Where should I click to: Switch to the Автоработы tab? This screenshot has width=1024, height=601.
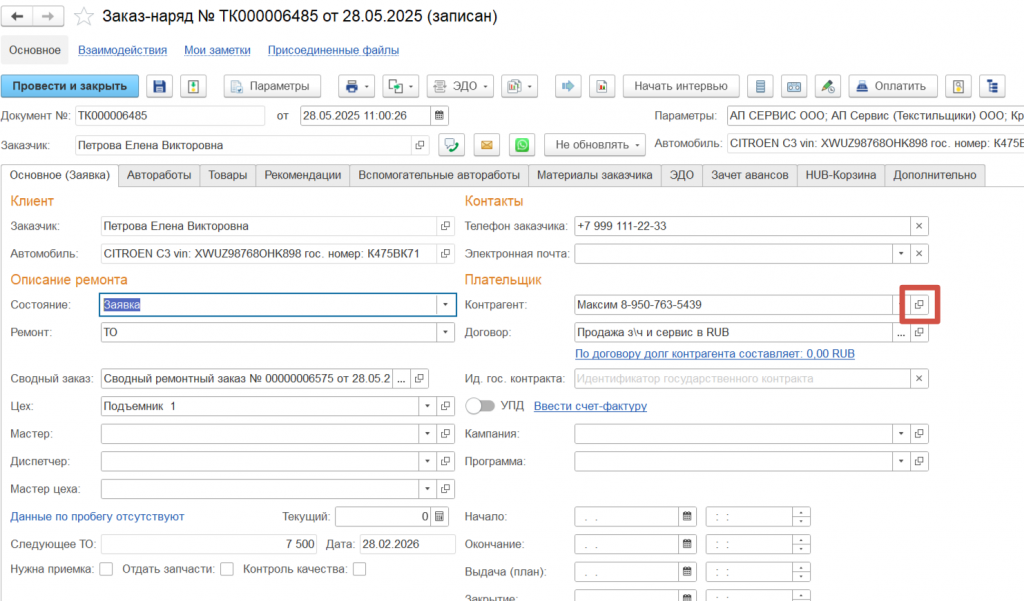point(159,175)
